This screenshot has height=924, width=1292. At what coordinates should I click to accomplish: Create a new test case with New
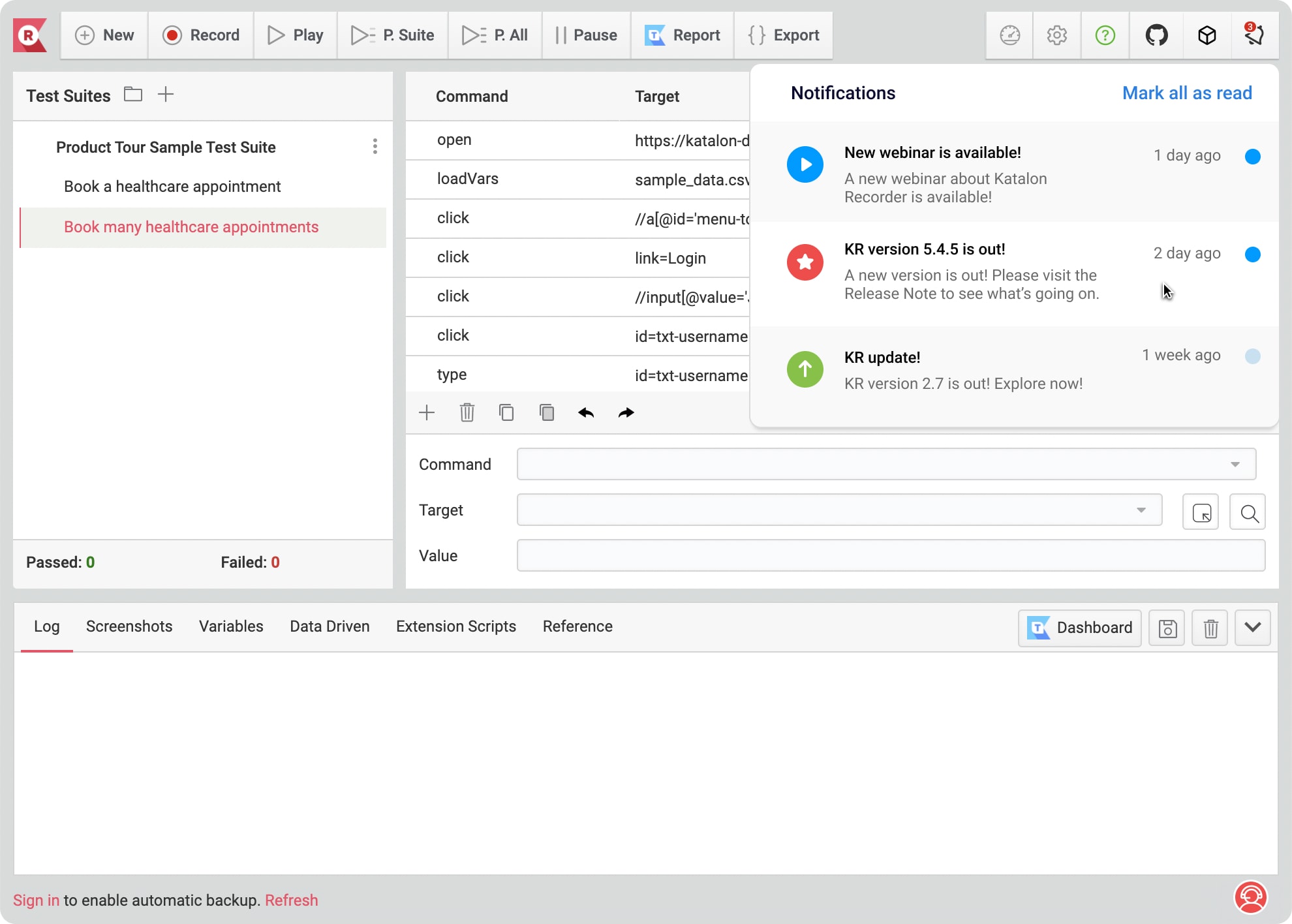[x=104, y=35]
